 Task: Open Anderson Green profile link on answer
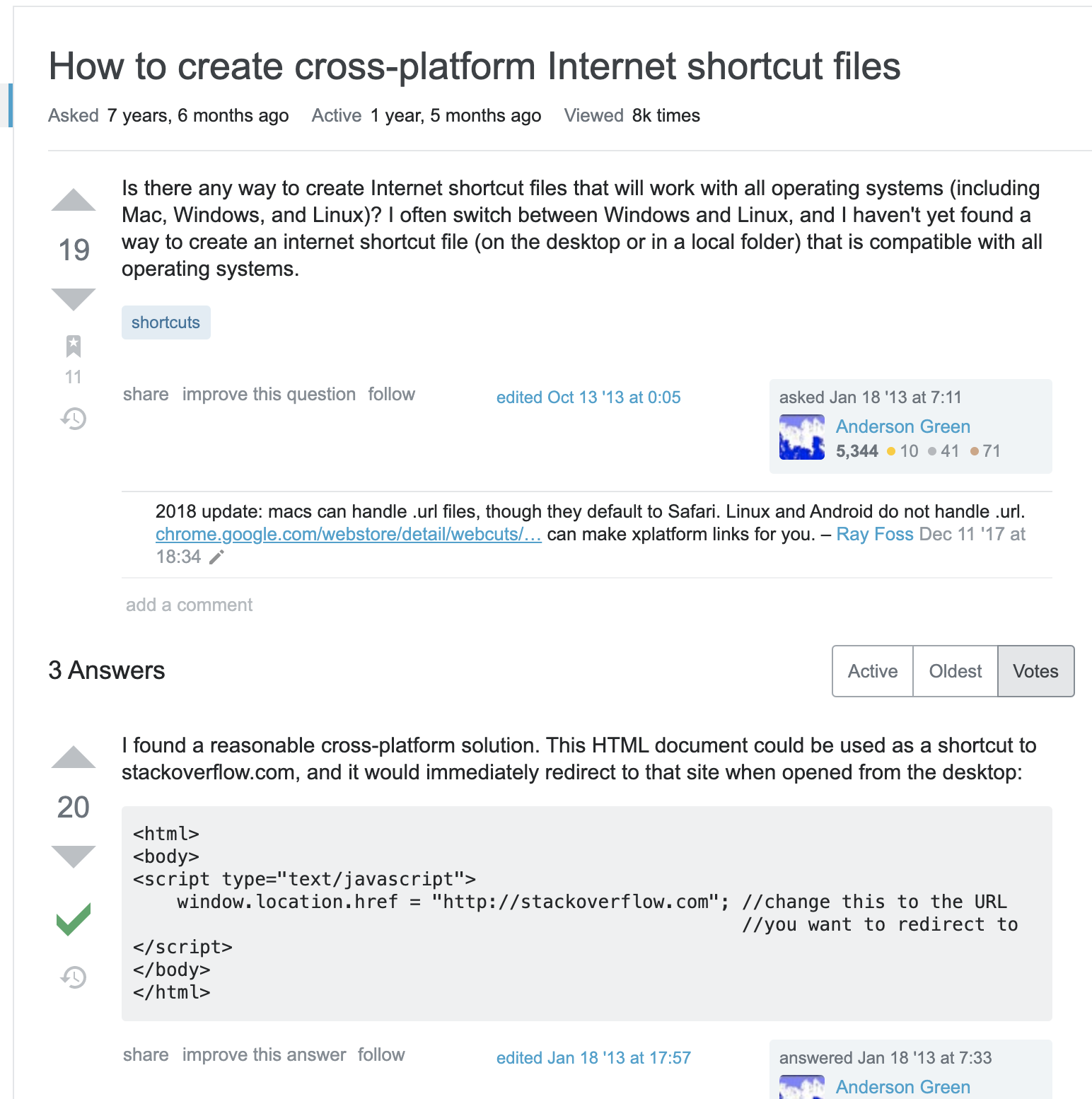(903, 1087)
